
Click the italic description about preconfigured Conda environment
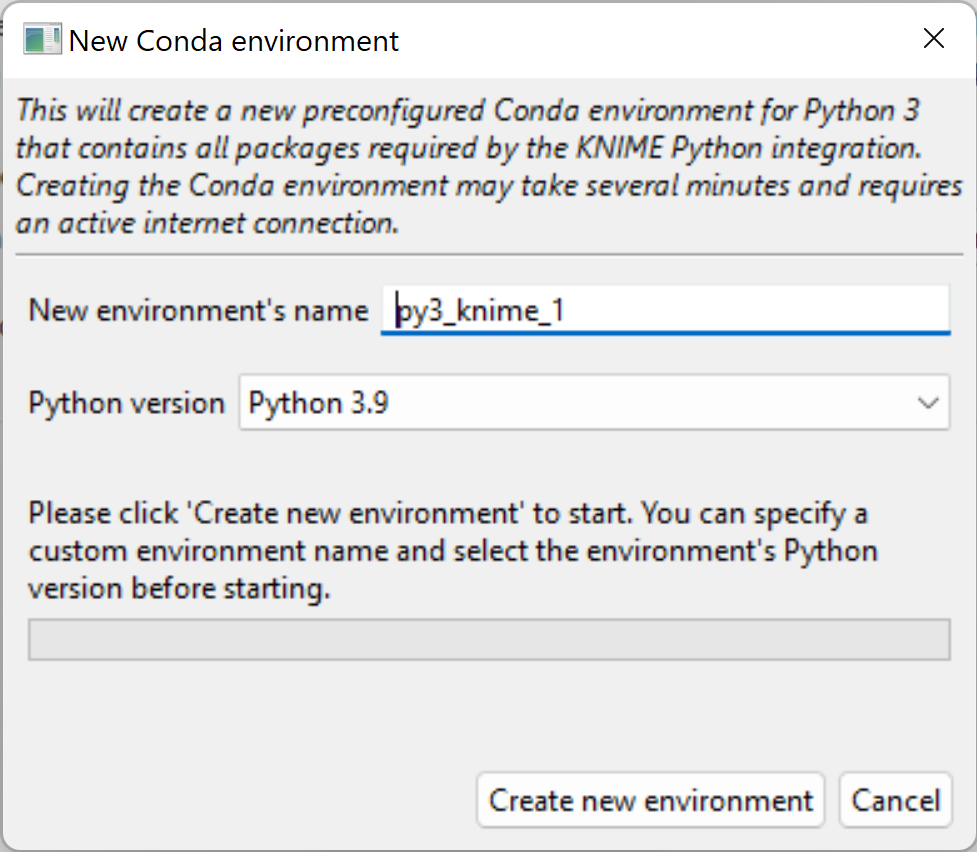489,167
